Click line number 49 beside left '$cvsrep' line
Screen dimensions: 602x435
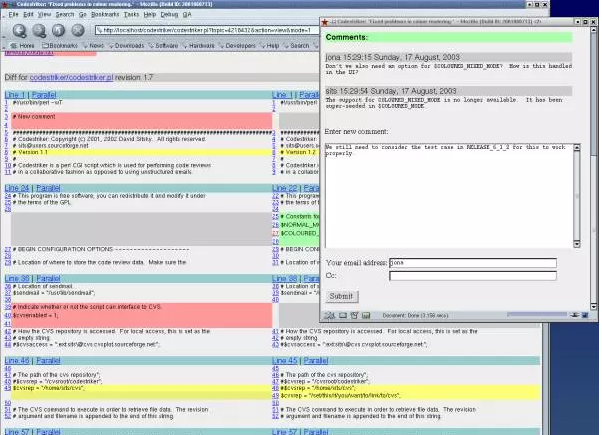pyautogui.click(x=8, y=388)
